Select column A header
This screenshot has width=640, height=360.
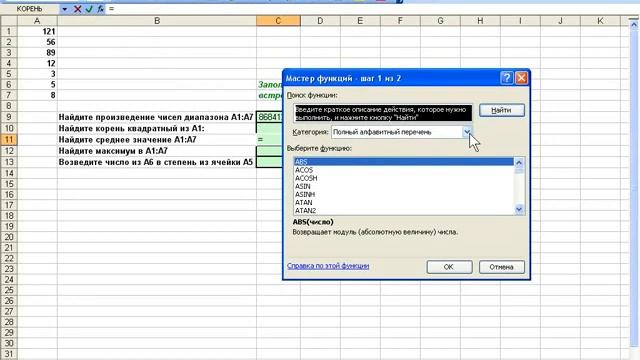(x=37, y=21)
